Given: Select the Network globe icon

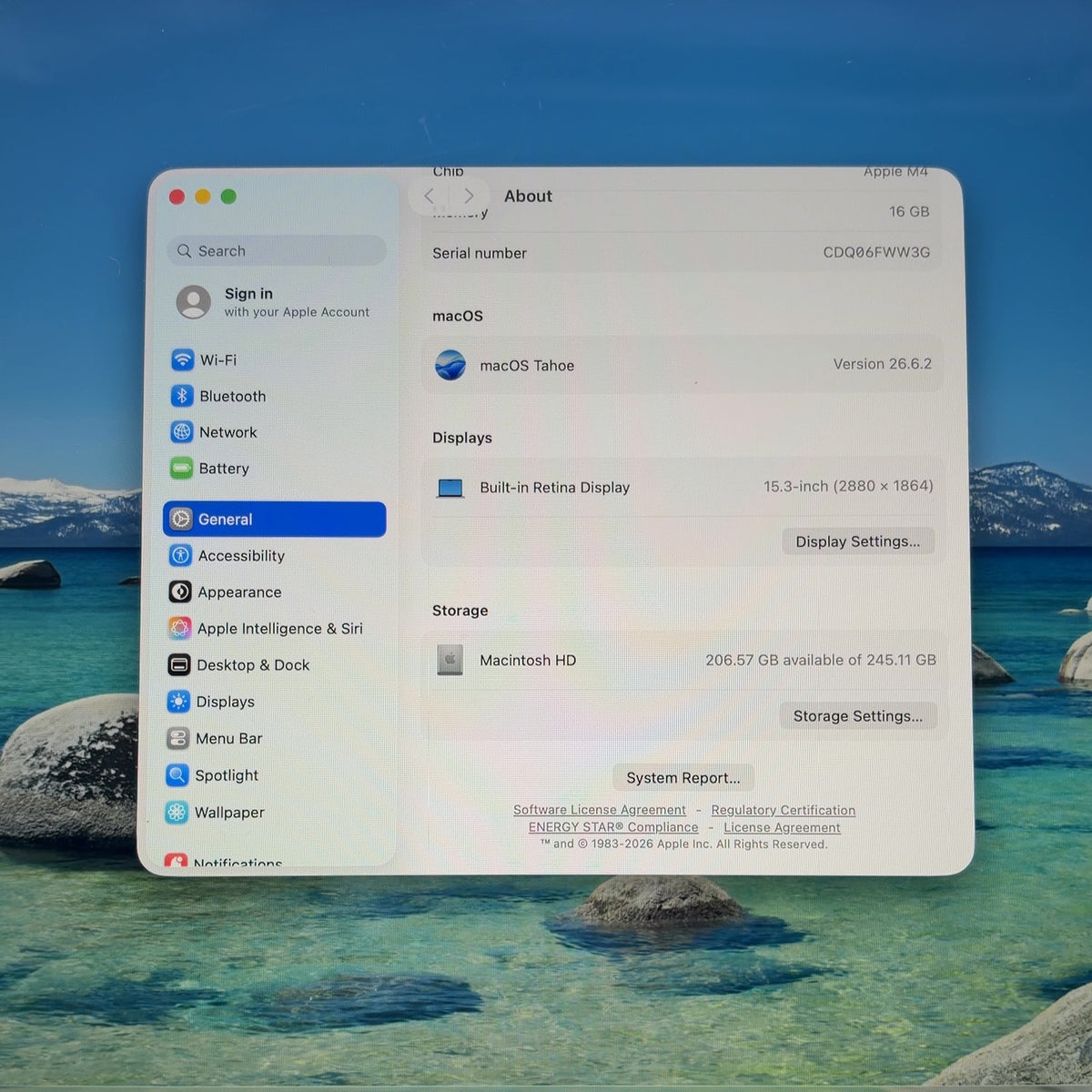Looking at the screenshot, I should [182, 432].
